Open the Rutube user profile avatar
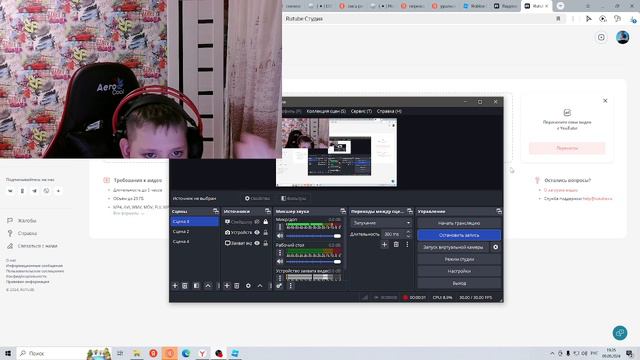 click(x=622, y=38)
